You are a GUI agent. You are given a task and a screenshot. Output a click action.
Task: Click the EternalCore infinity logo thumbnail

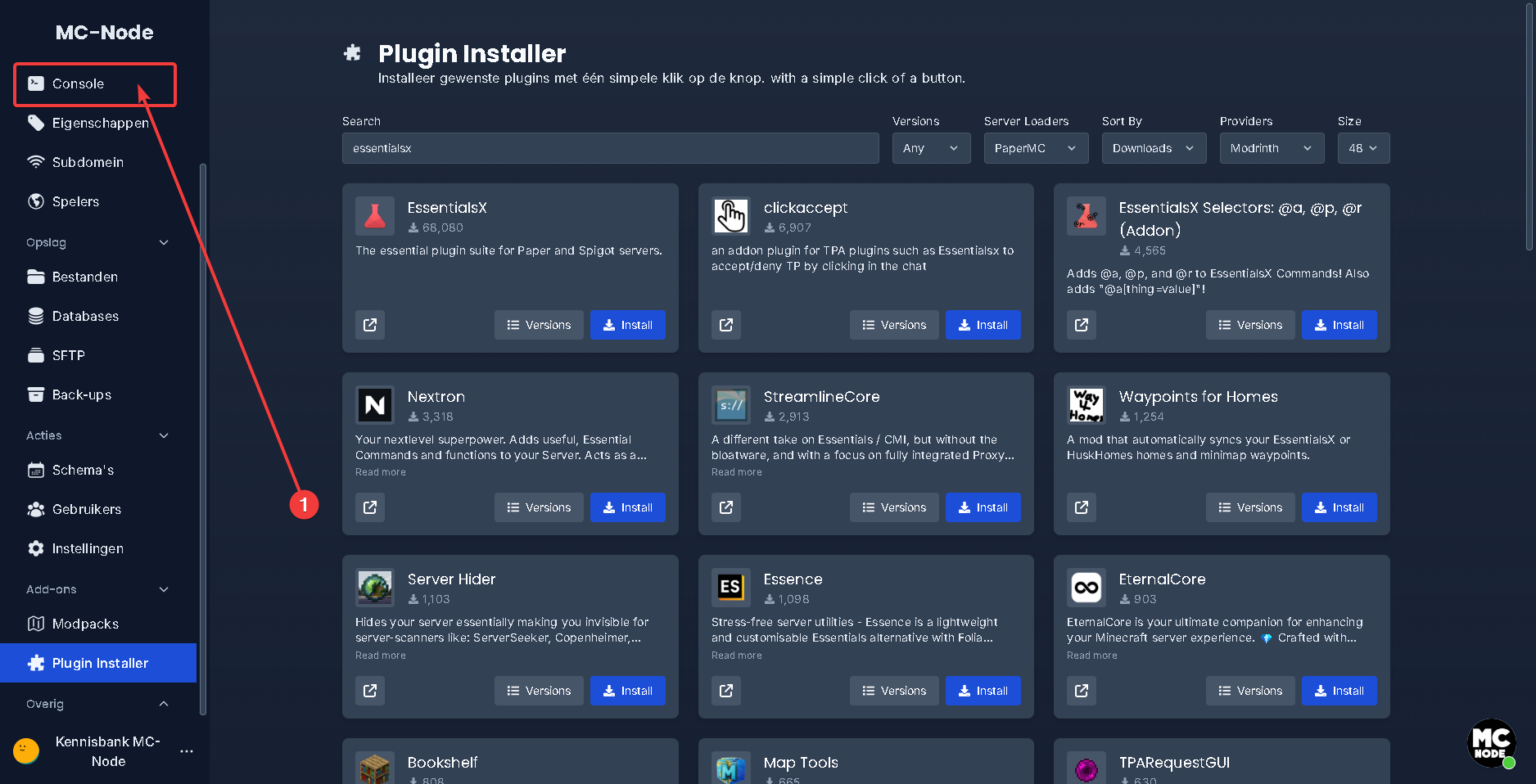pos(1086,588)
